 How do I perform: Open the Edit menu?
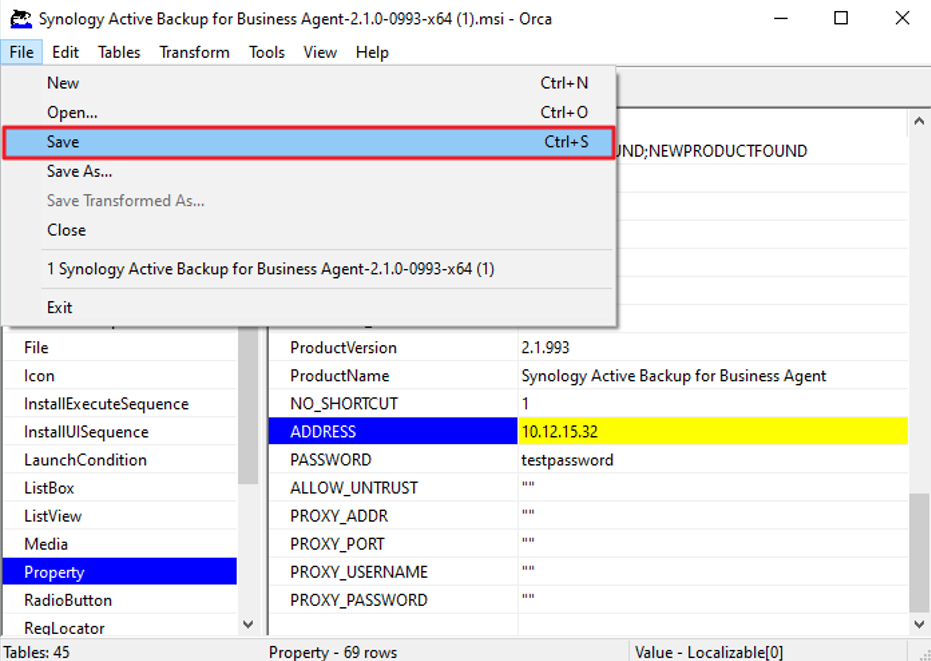(x=65, y=52)
